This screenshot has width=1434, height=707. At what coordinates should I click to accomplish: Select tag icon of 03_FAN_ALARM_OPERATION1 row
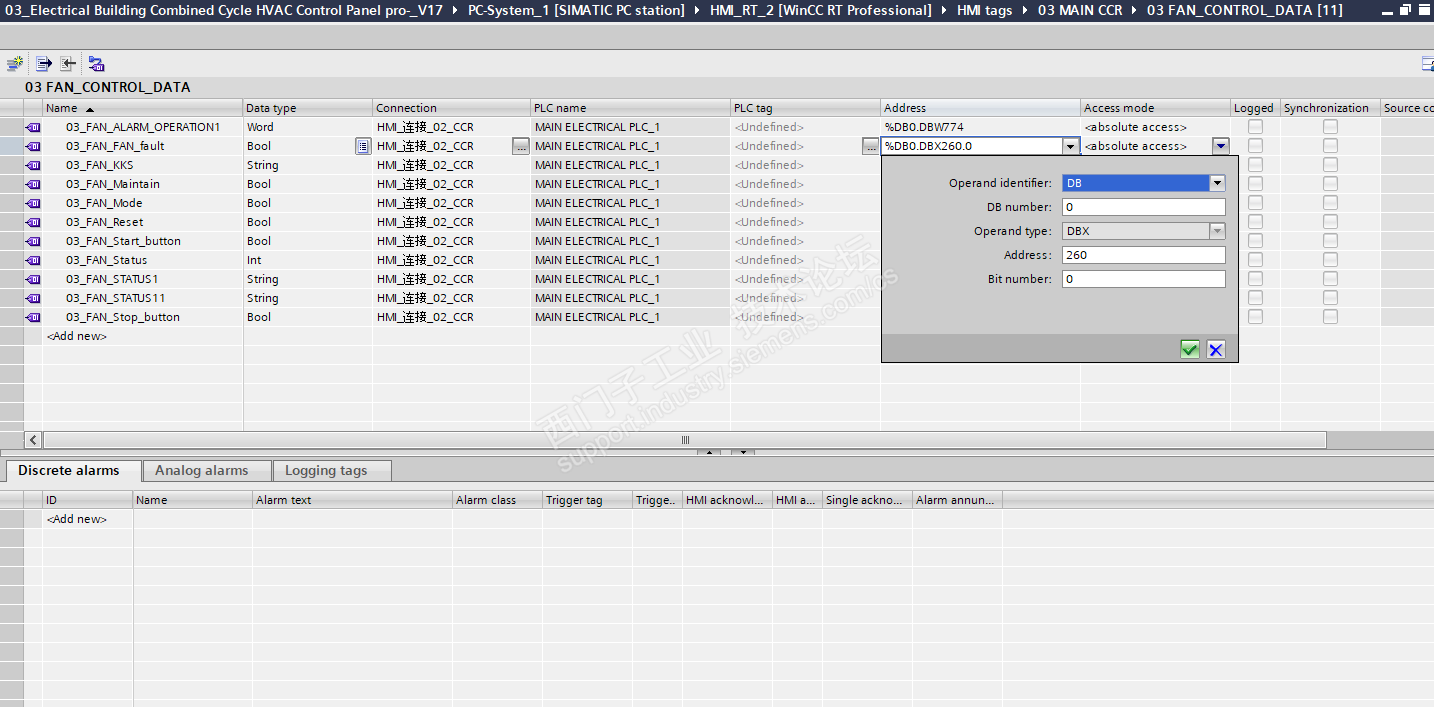click(x=33, y=127)
